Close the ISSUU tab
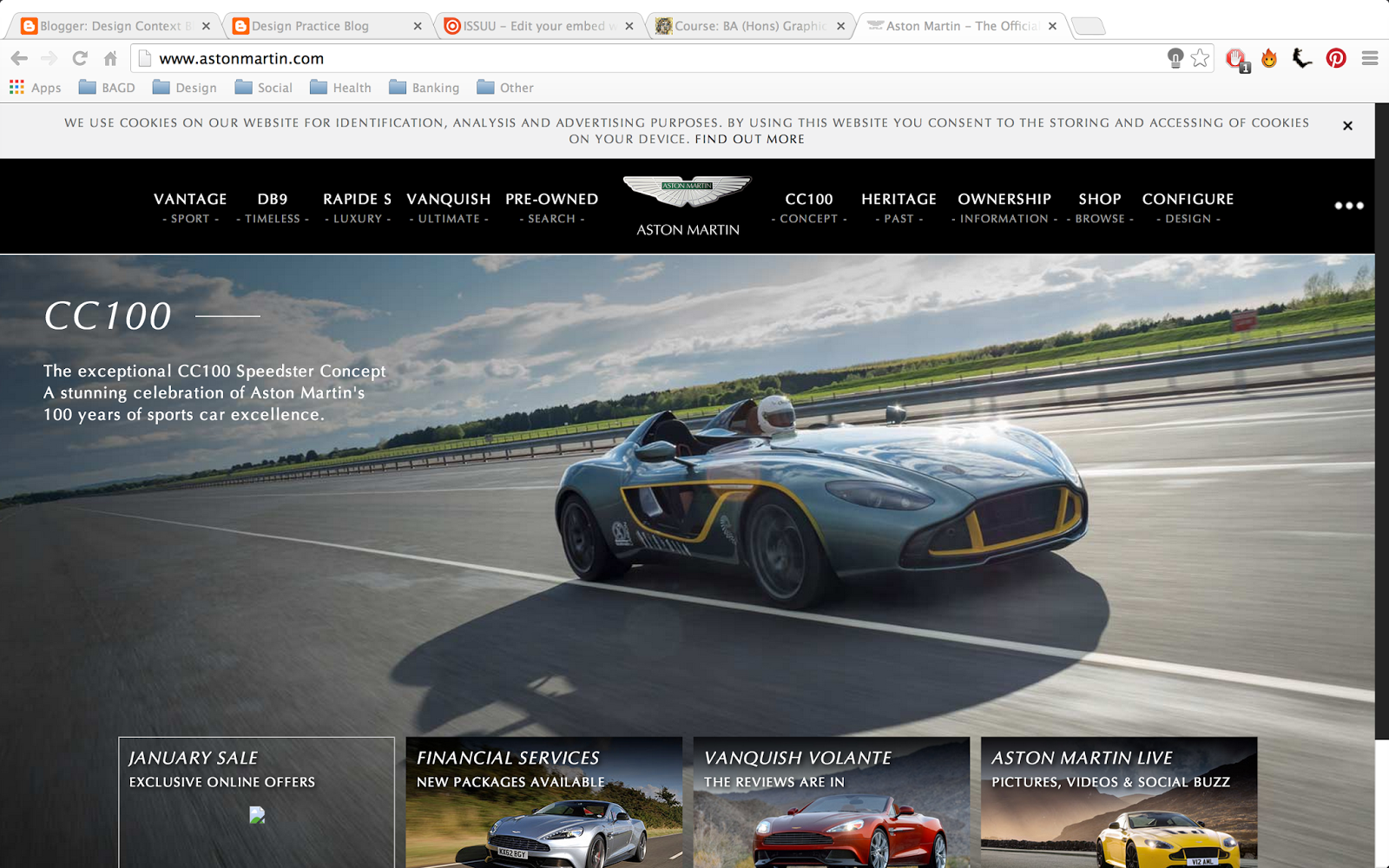The height and width of the screenshot is (868, 1389). pyautogui.click(x=629, y=26)
